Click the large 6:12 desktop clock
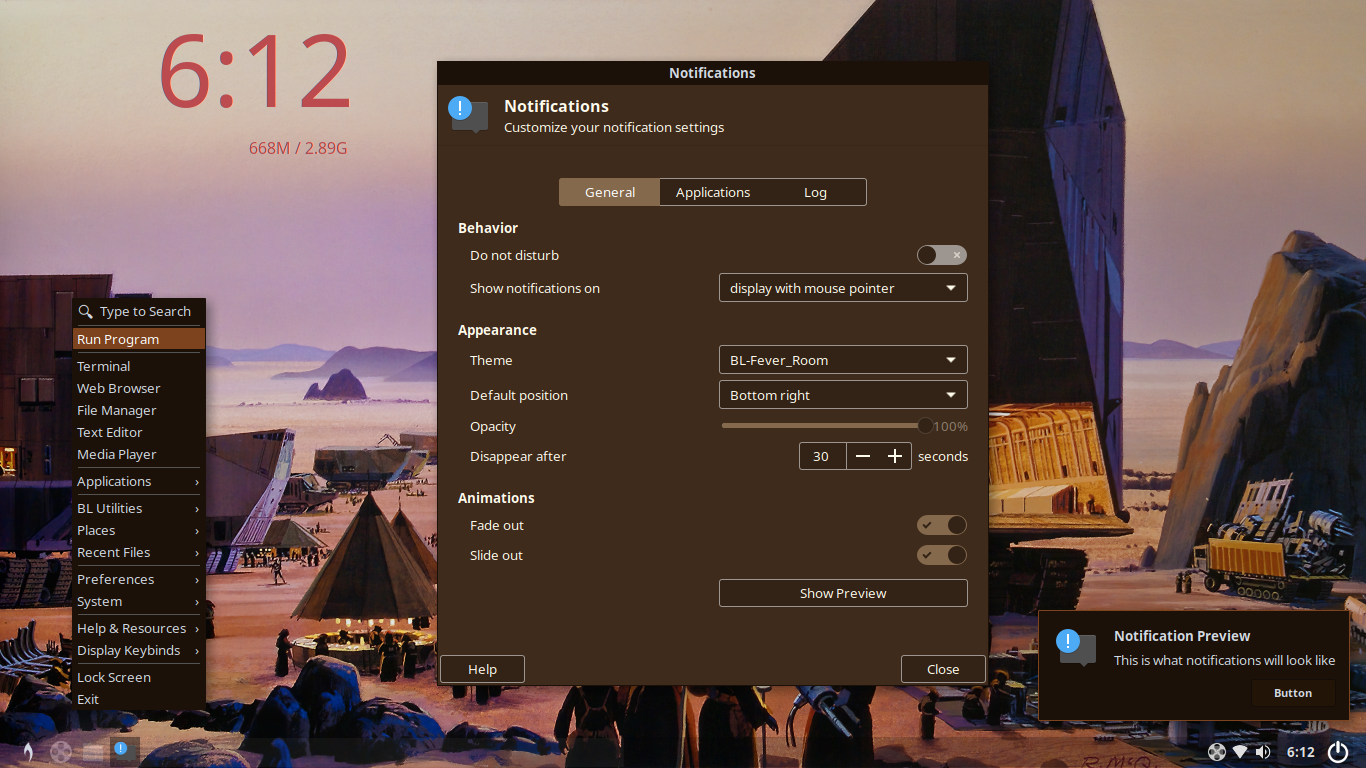Screen dimensions: 1366x768 (x=255, y=72)
